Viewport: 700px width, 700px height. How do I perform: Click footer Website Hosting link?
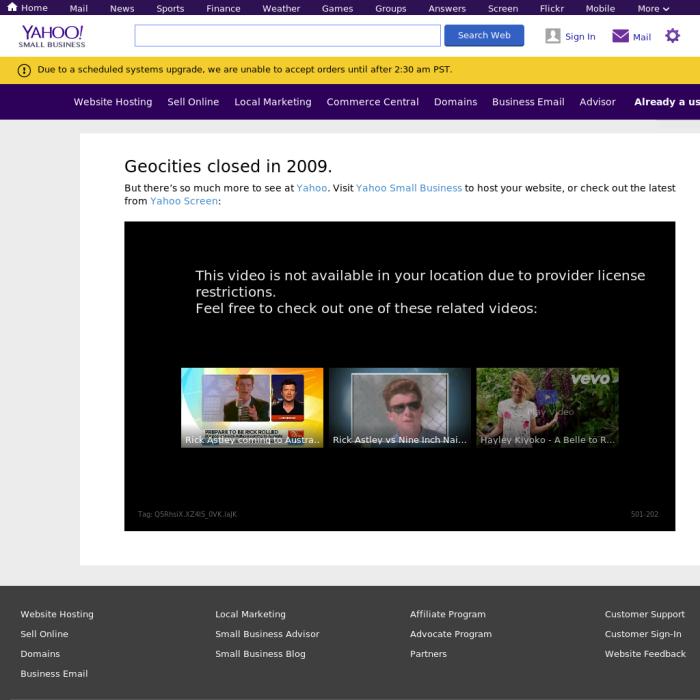pyautogui.click(x=57, y=614)
